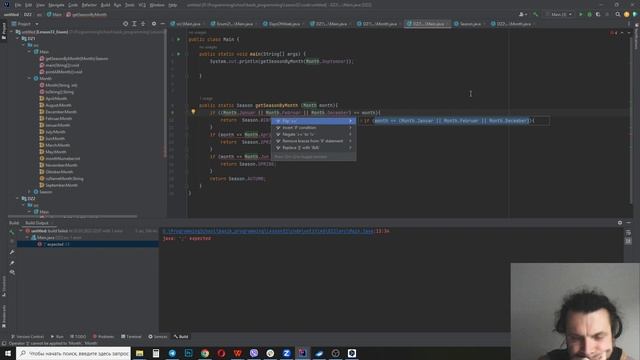Open the Edit menu

(28, 5)
